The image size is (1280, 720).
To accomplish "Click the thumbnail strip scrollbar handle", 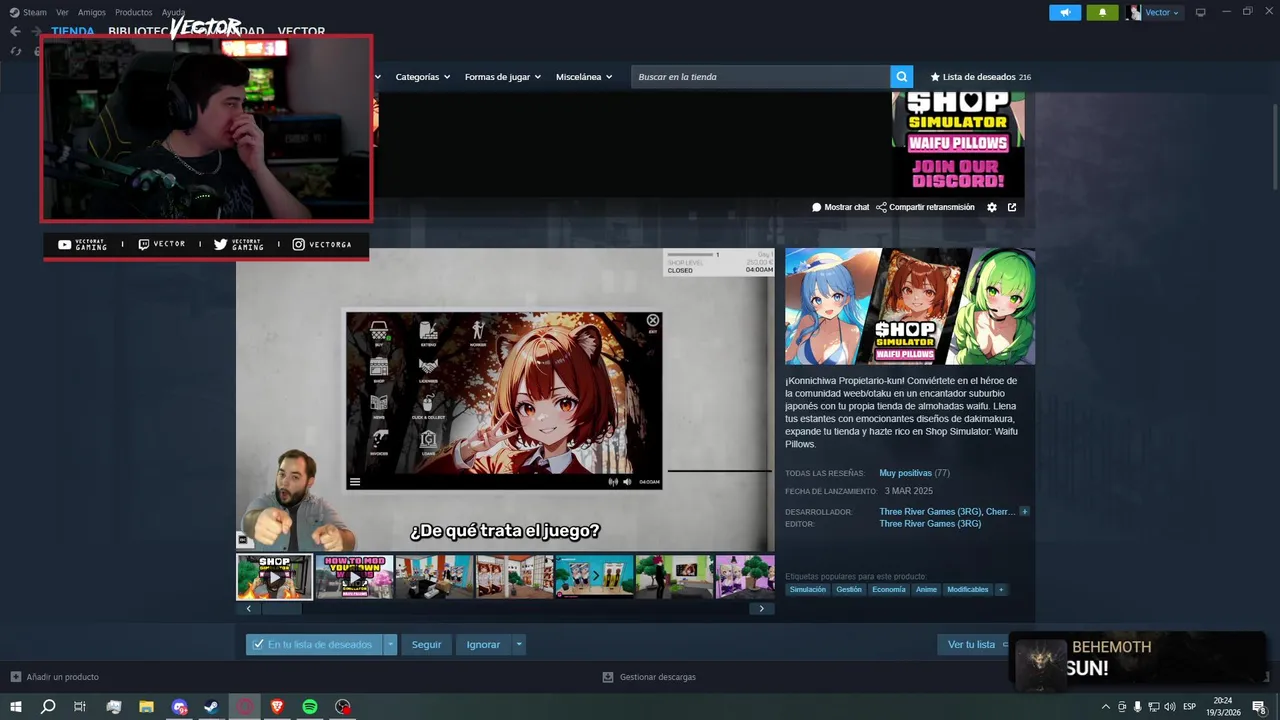I will tap(281, 608).
